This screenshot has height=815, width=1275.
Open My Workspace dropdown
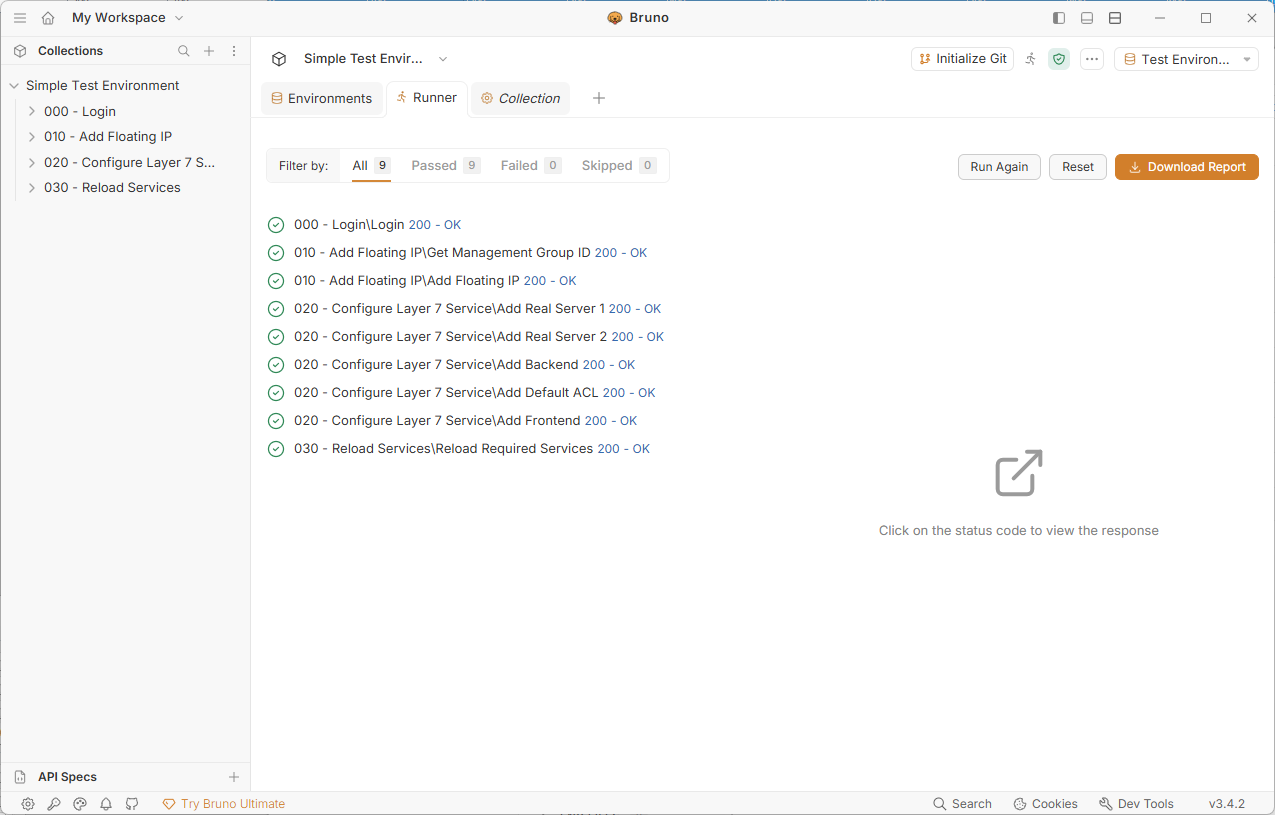coord(128,18)
